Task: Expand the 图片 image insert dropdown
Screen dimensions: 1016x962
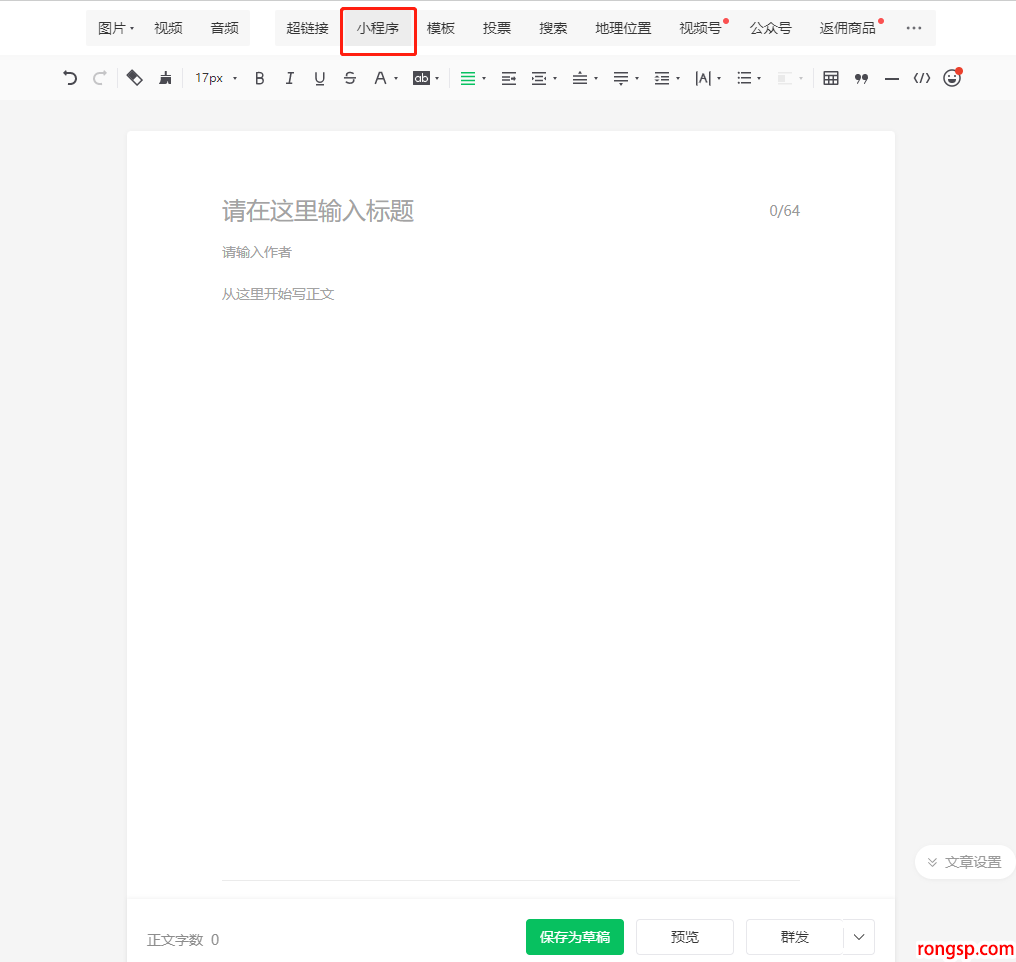Action: coord(116,28)
